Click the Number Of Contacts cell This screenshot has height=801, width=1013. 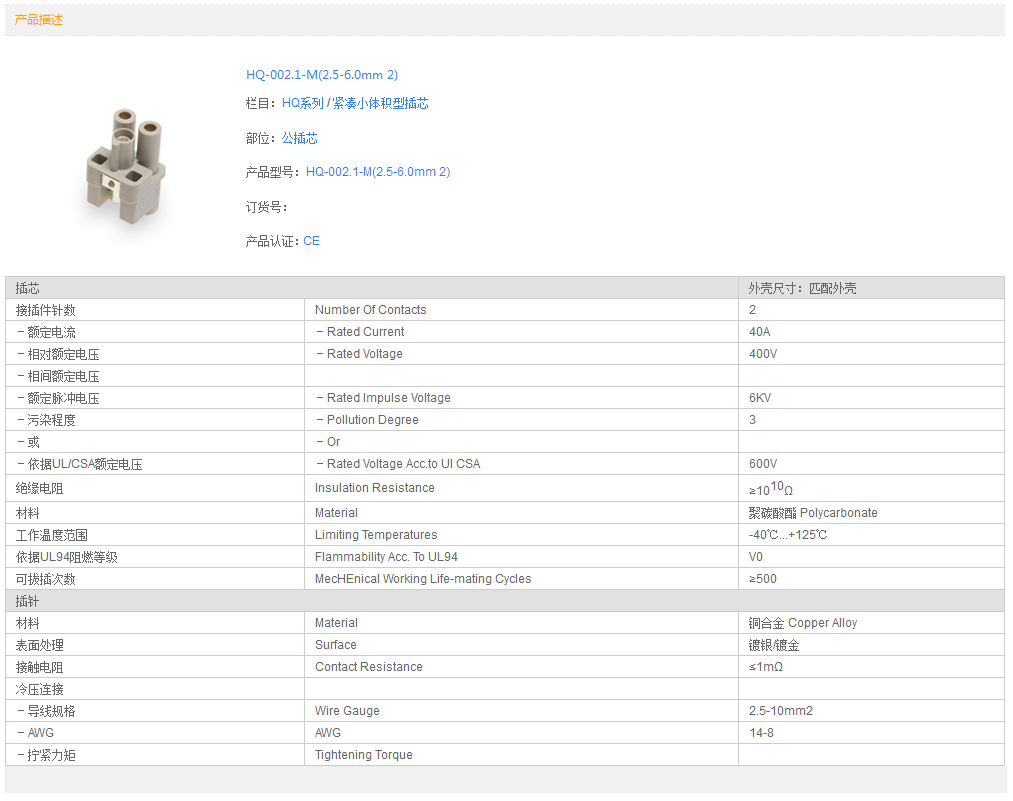(370, 310)
